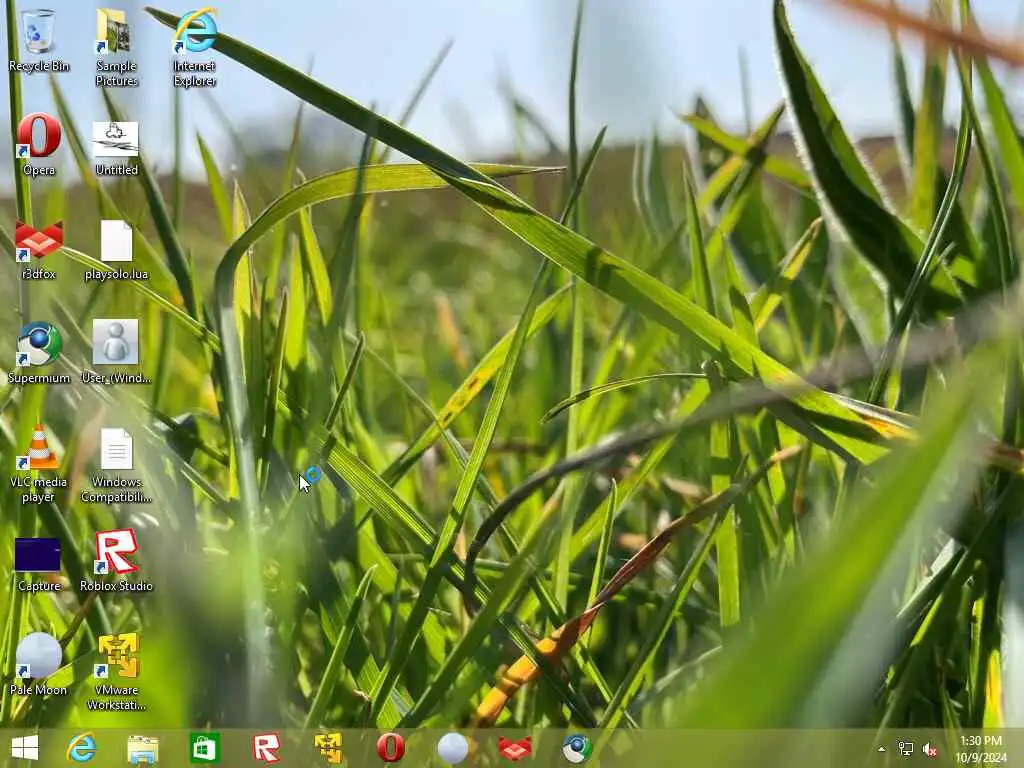Open the Windows Start button
Screen dimensions: 1024x768
tap(25, 748)
